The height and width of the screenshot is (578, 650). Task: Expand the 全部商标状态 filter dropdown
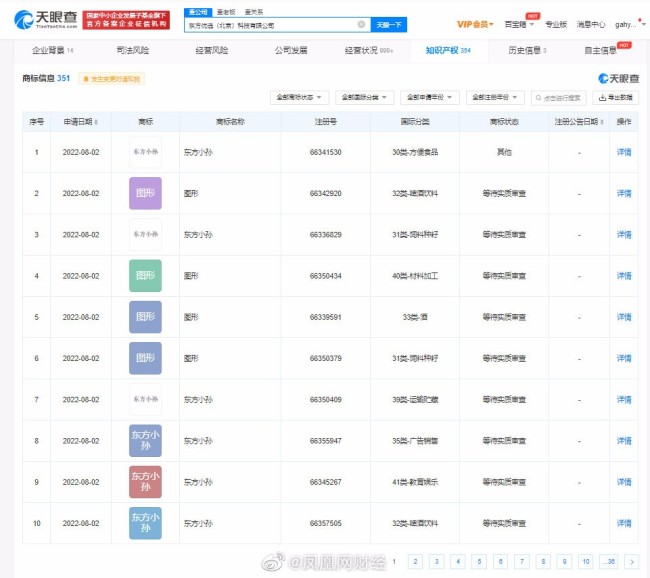tap(300, 97)
